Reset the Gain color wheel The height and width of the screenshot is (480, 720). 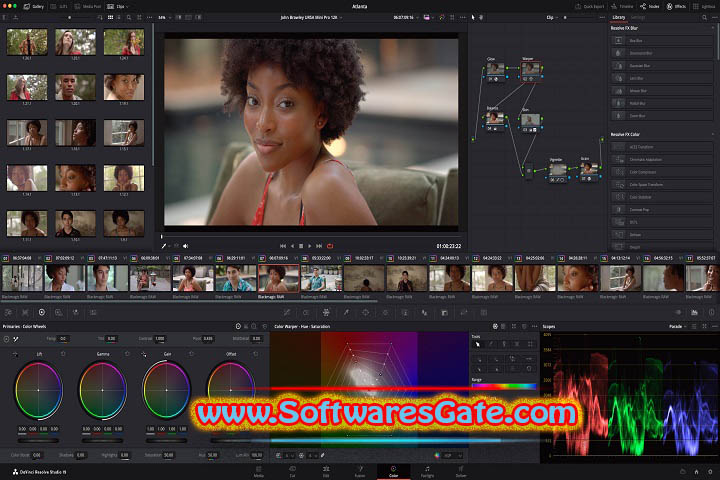click(191, 354)
